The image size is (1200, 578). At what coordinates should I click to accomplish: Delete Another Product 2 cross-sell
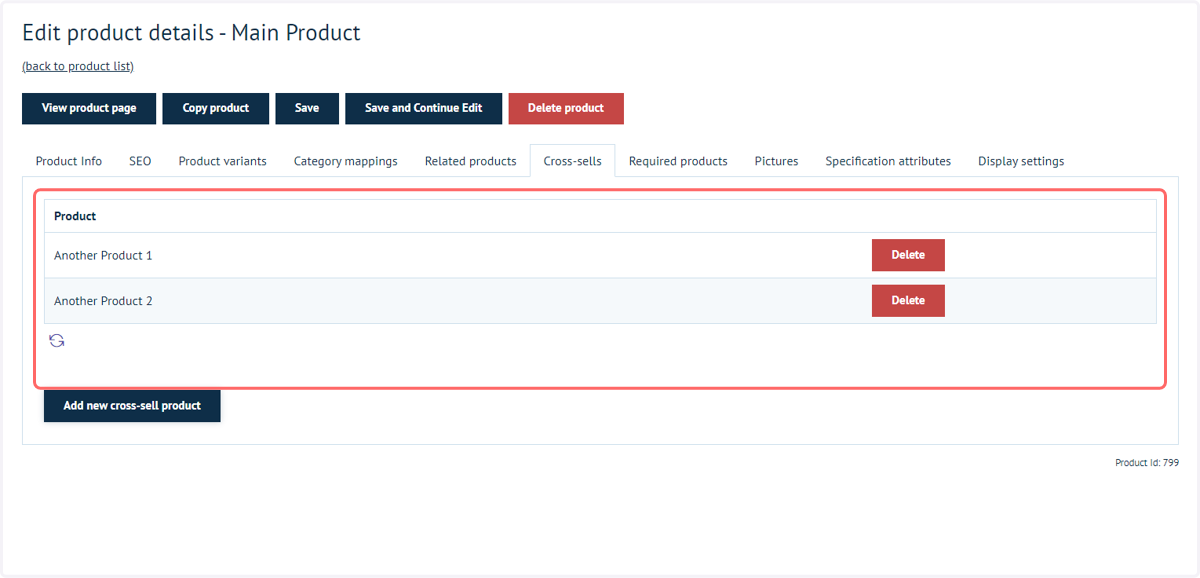pos(908,300)
